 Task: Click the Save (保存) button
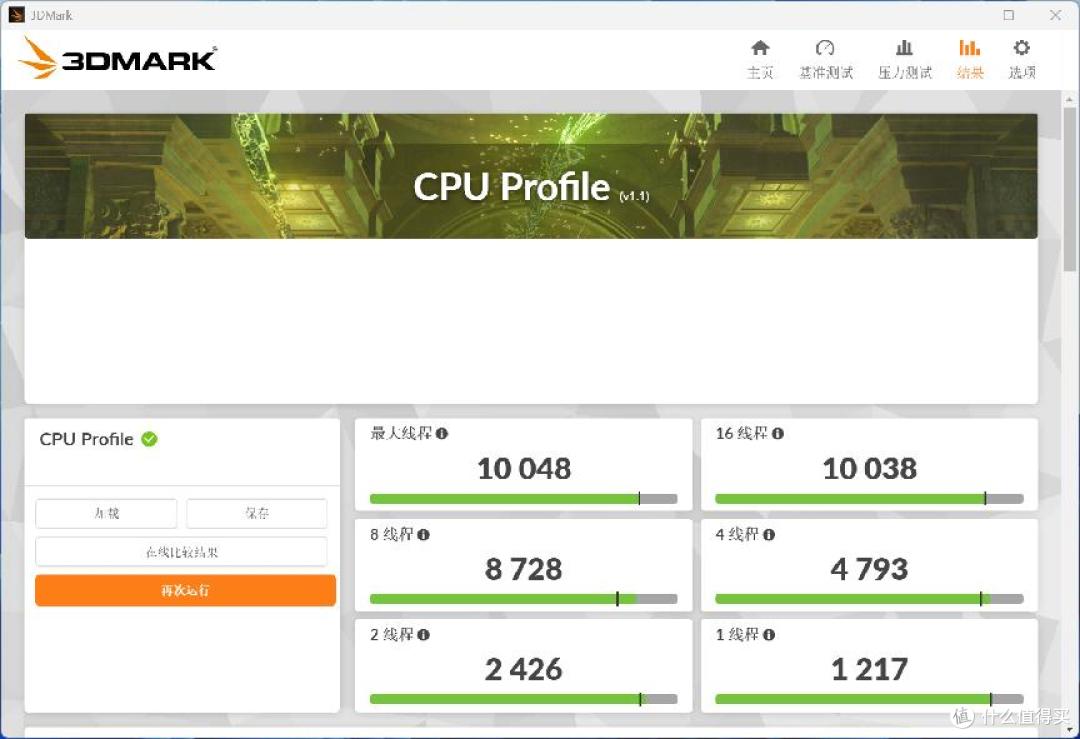click(x=257, y=513)
